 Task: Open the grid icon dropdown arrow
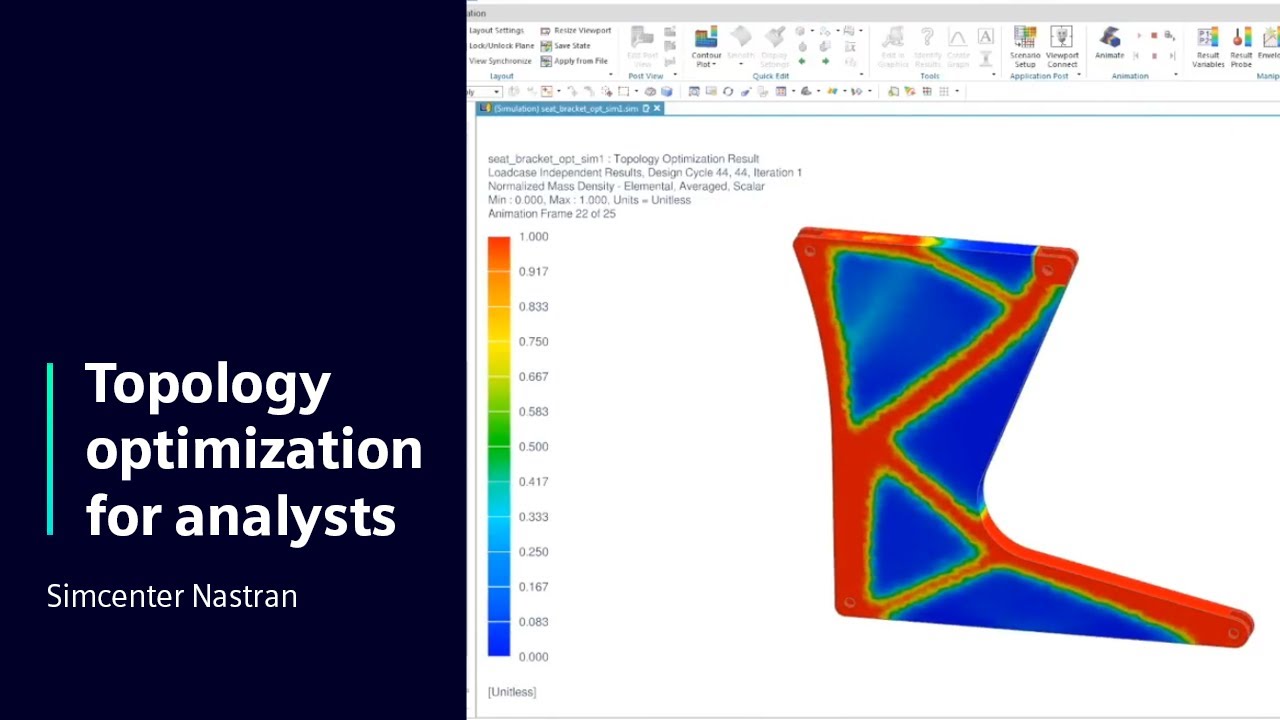pyautogui.click(x=957, y=91)
